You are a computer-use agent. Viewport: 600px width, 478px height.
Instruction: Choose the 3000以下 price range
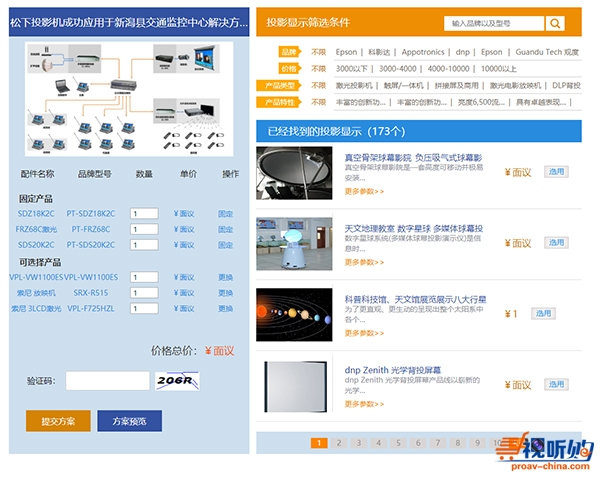click(351, 69)
